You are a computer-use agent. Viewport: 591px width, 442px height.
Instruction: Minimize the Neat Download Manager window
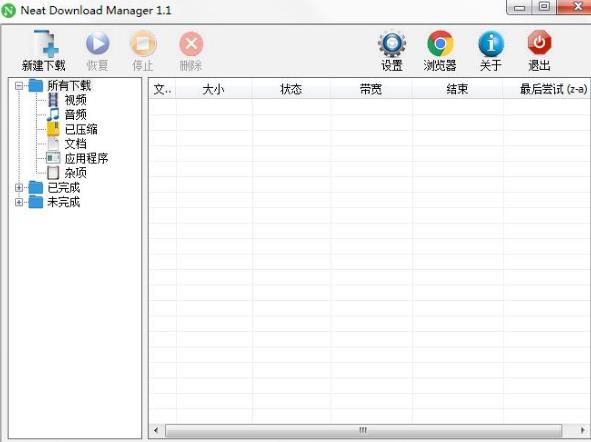click(519, 8)
